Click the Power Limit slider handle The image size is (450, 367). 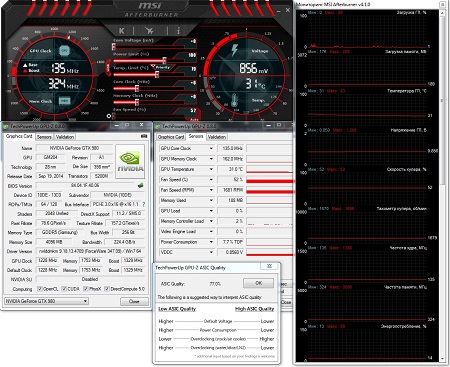pyautogui.click(x=164, y=60)
